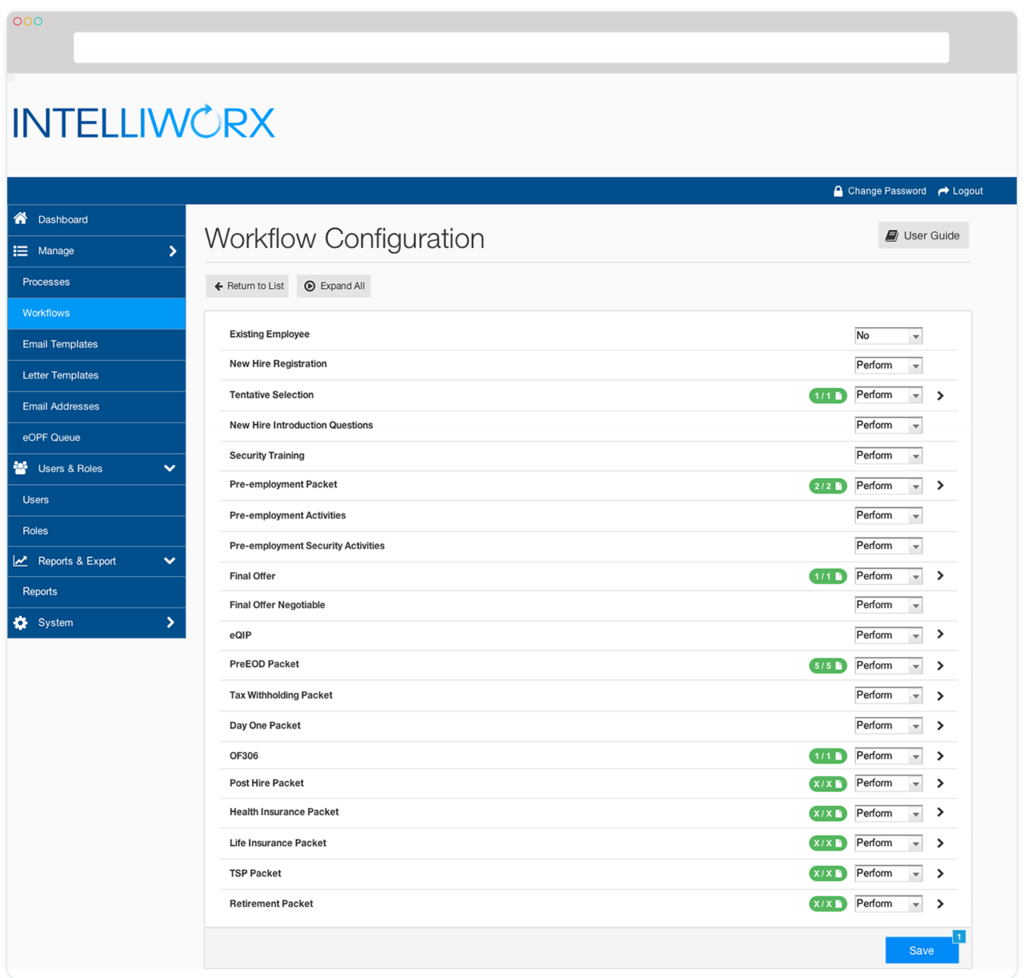Expand the eQIP row chevron
1024x978 pixels.
pos(940,635)
